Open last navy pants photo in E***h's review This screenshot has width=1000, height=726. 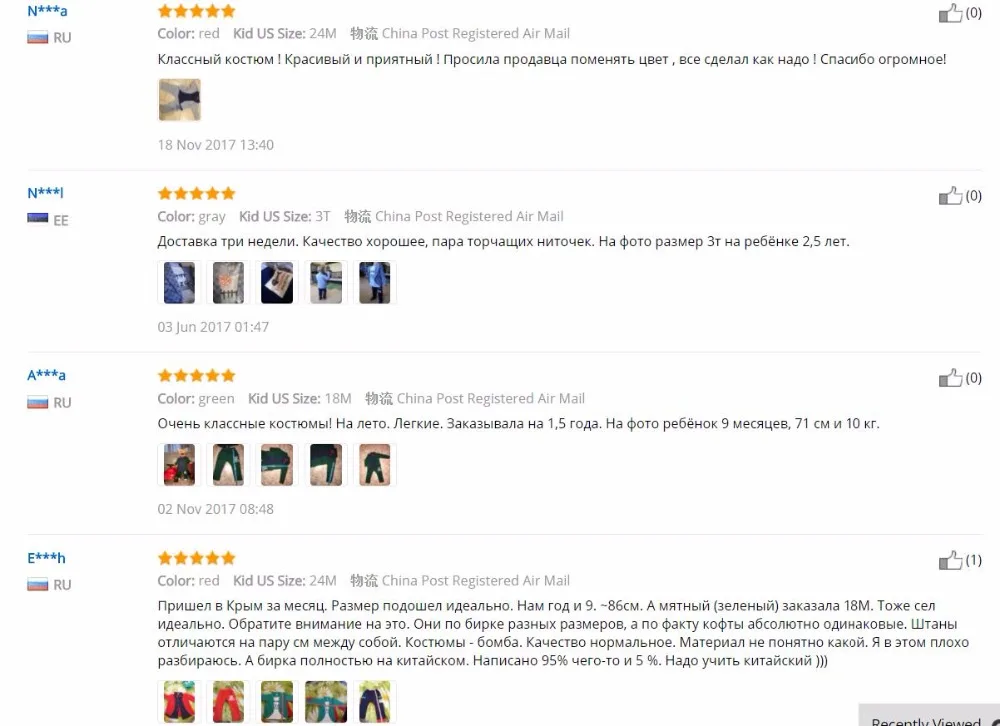375,702
